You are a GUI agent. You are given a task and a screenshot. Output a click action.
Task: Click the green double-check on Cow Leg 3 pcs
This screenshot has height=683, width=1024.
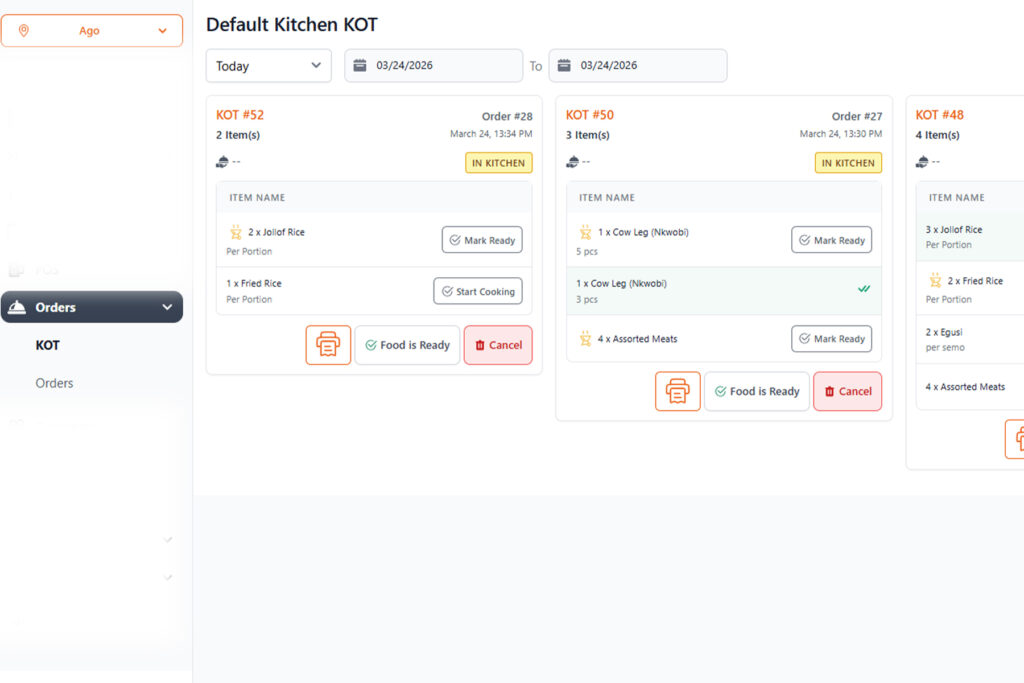pos(864,289)
